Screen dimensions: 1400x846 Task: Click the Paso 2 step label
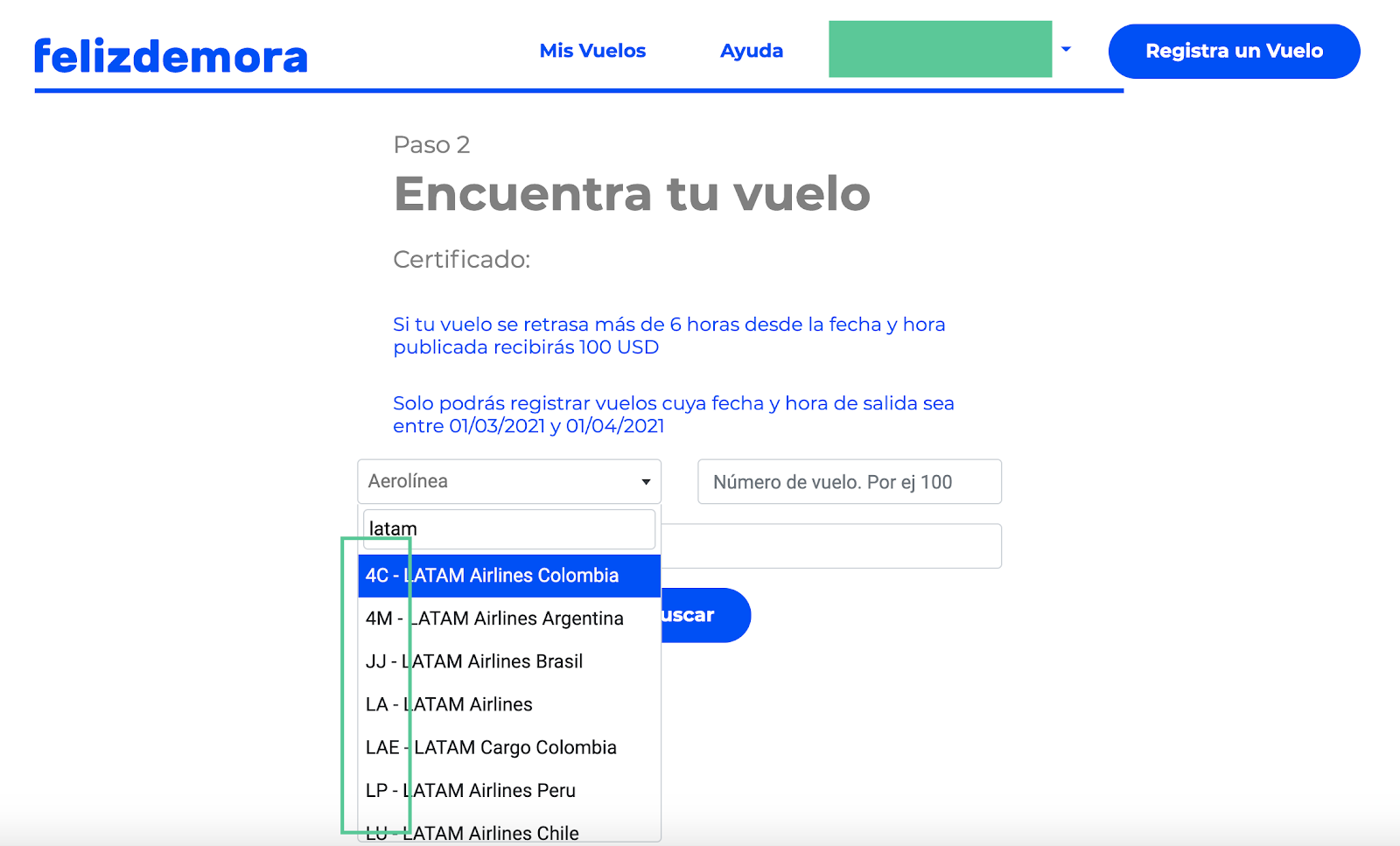(431, 144)
